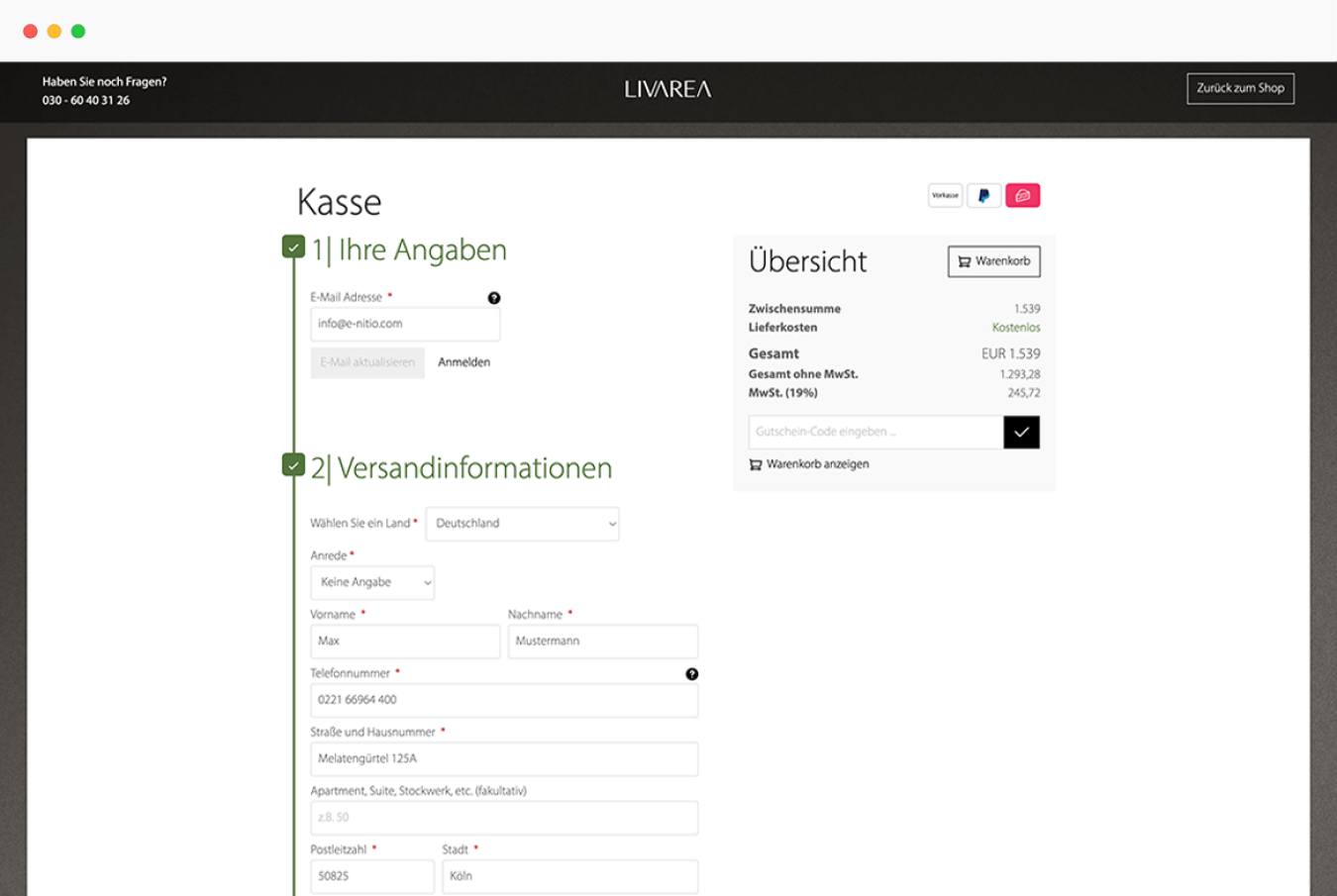1337x896 pixels.
Task: Click the green macOS maximize button
Action: click(78, 32)
